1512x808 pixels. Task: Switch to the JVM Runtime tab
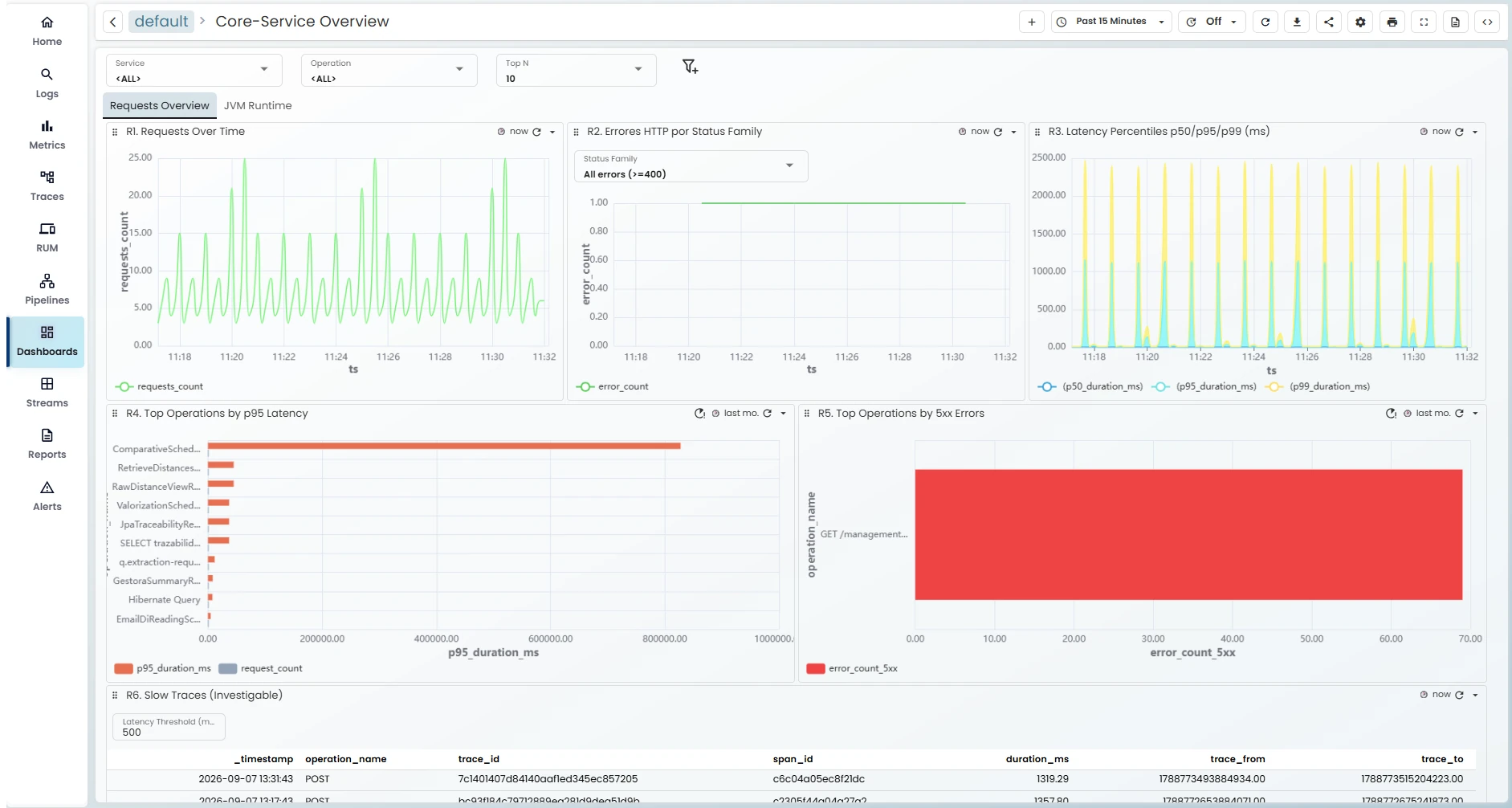tap(258, 106)
